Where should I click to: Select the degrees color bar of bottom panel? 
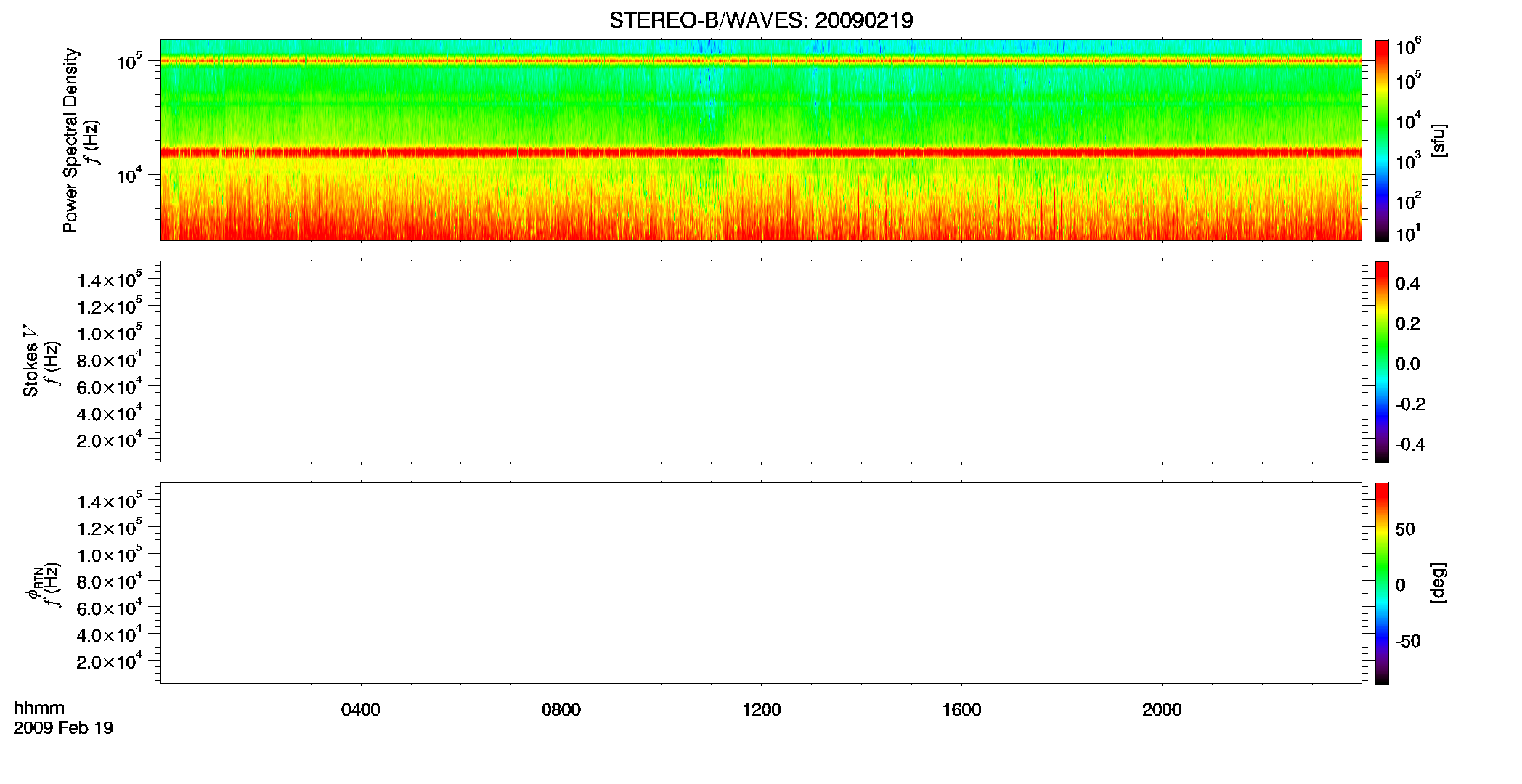click(1382, 583)
